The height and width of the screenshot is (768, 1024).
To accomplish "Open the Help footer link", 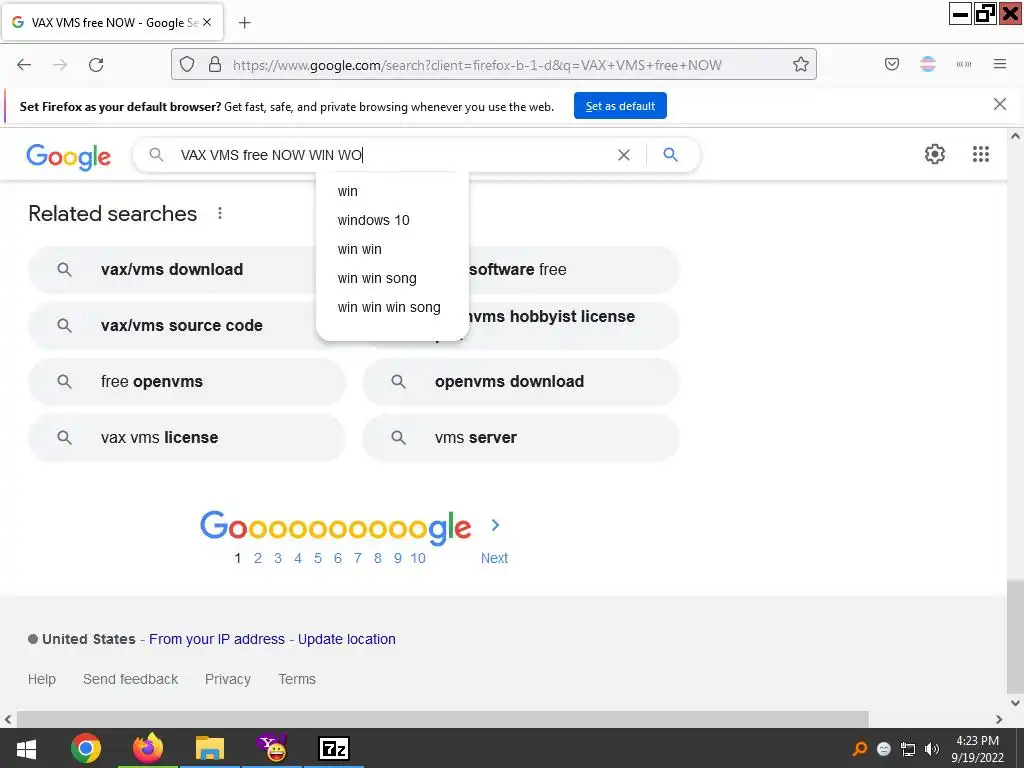I will (42, 679).
